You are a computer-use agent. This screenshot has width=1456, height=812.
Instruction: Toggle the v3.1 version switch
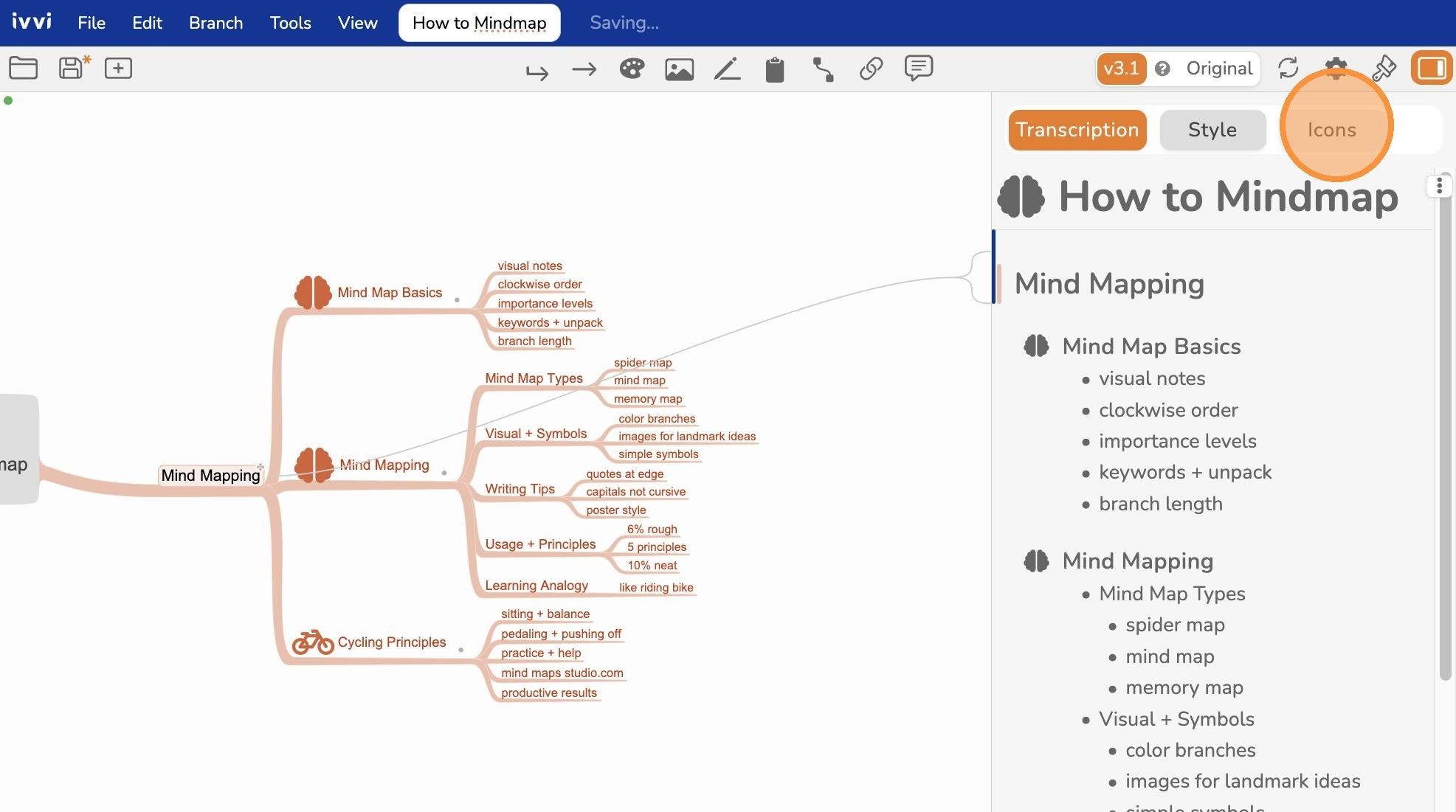[x=1121, y=69]
